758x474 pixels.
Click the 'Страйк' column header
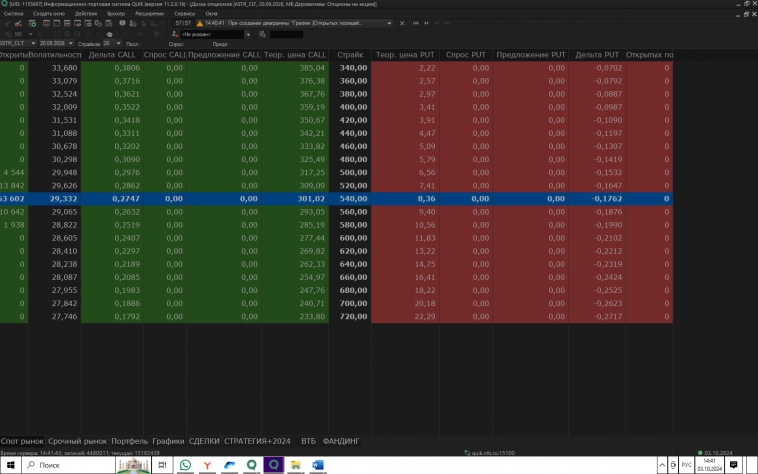pyautogui.click(x=350, y=54)
